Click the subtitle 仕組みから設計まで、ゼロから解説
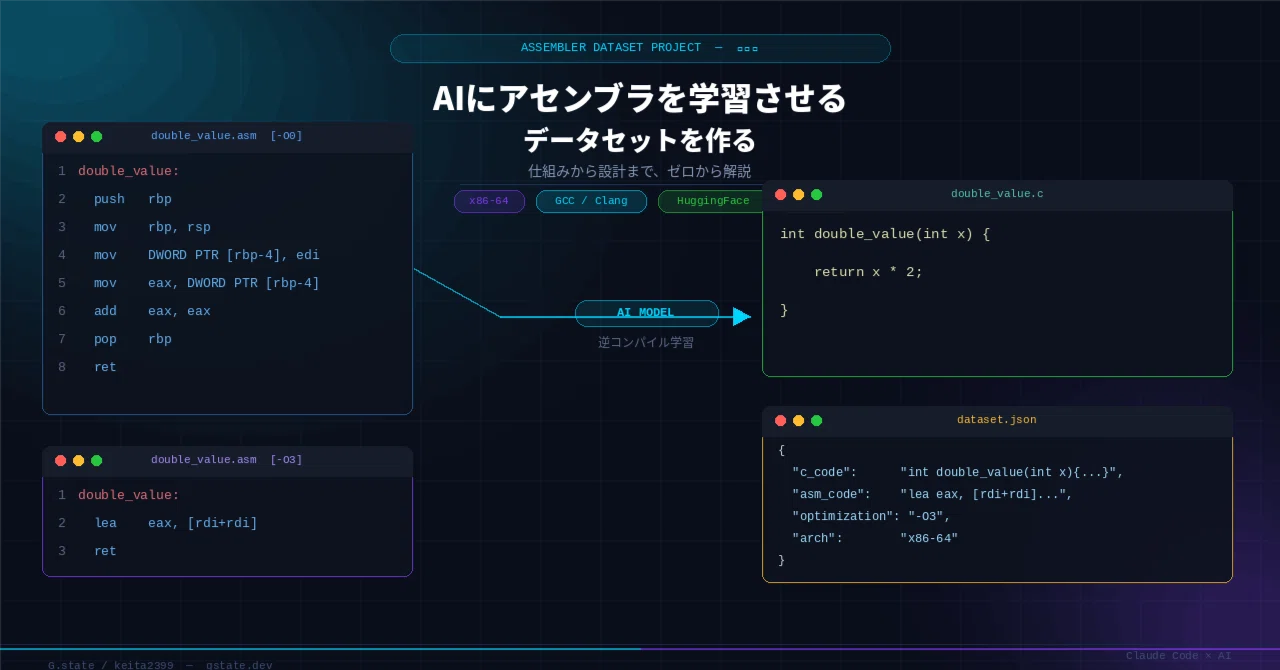This screenshot has height=670, width=1280. [640, 171]
